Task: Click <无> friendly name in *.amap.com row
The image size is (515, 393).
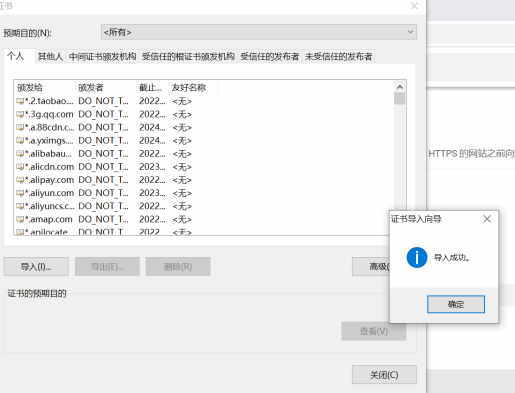Action: click(182, 219)
